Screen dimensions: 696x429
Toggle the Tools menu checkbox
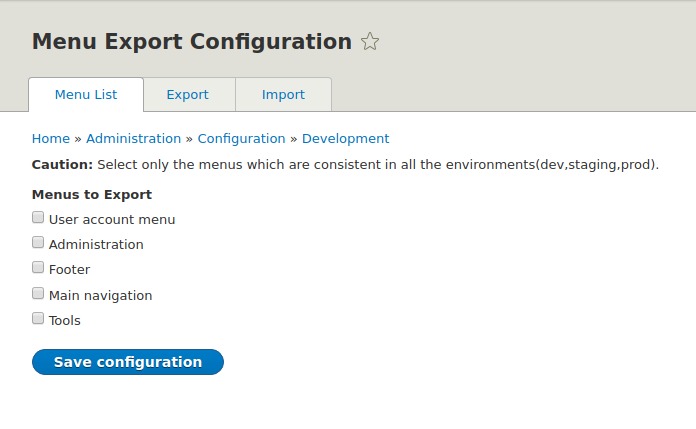pyautogui.click(x=38, y=318)
